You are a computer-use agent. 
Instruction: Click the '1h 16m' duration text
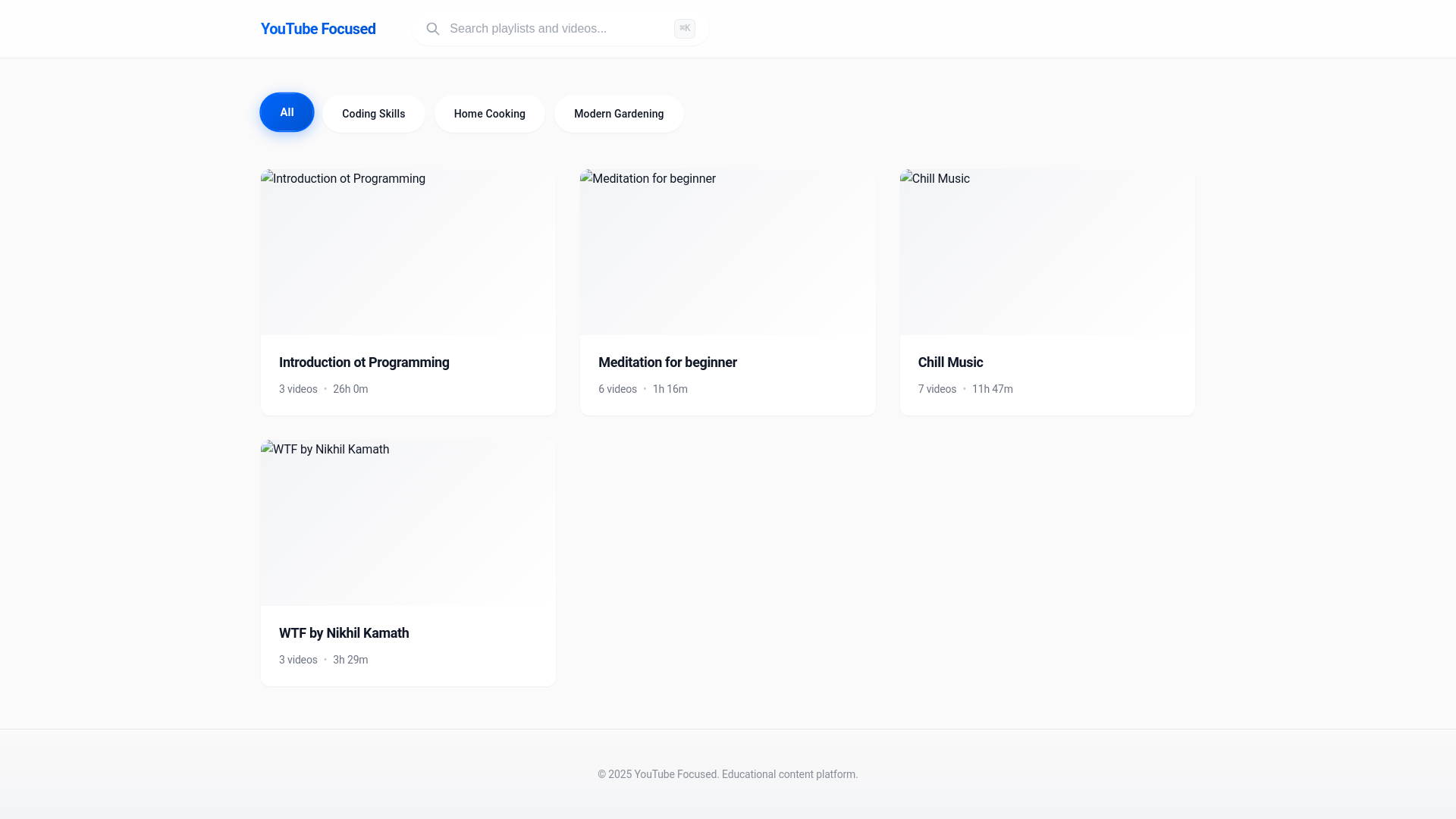670,389
